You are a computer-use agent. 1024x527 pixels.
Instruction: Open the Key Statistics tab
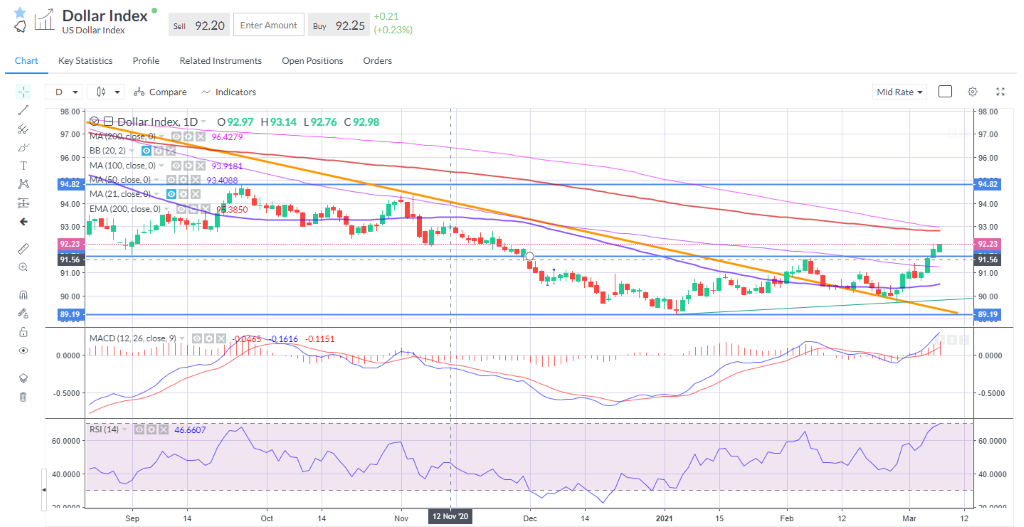click(86, 61)
